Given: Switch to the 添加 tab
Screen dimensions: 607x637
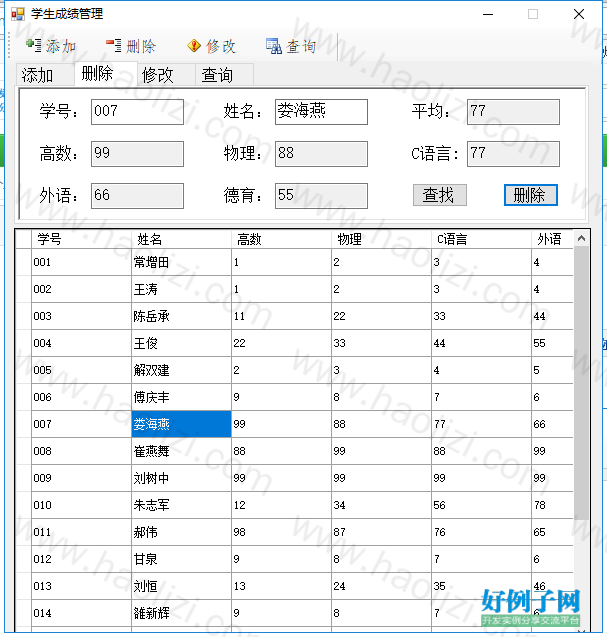Looking at the screenshot, I should (45, 75).
